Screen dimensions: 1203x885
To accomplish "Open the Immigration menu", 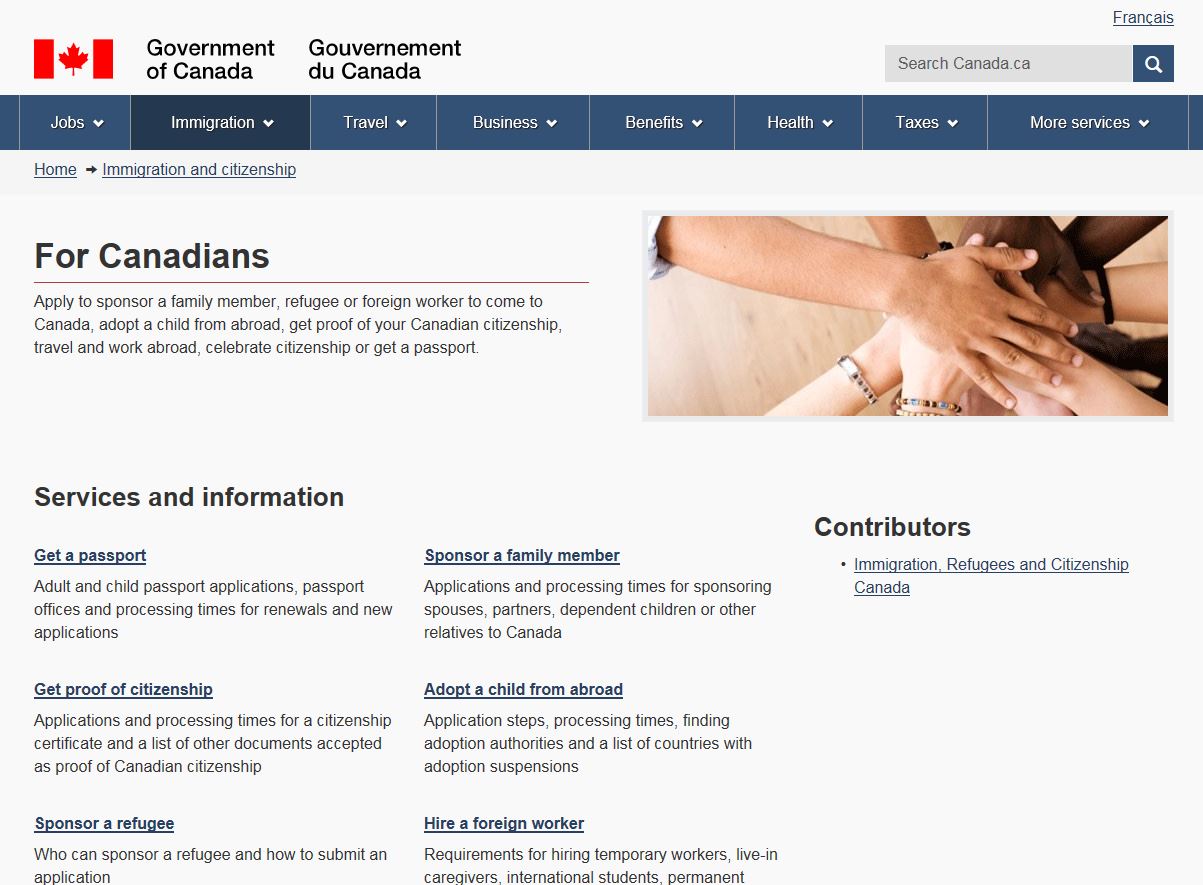I will pos(221,122).
